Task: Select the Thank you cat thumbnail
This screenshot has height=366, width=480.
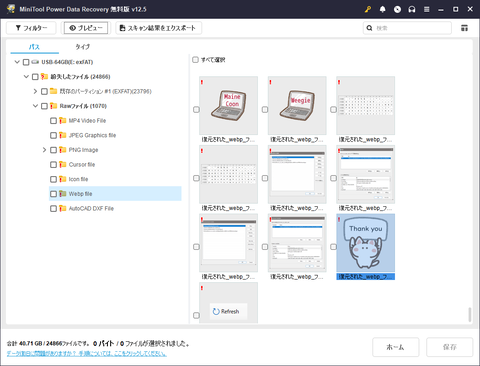Action: click(365, 243)
